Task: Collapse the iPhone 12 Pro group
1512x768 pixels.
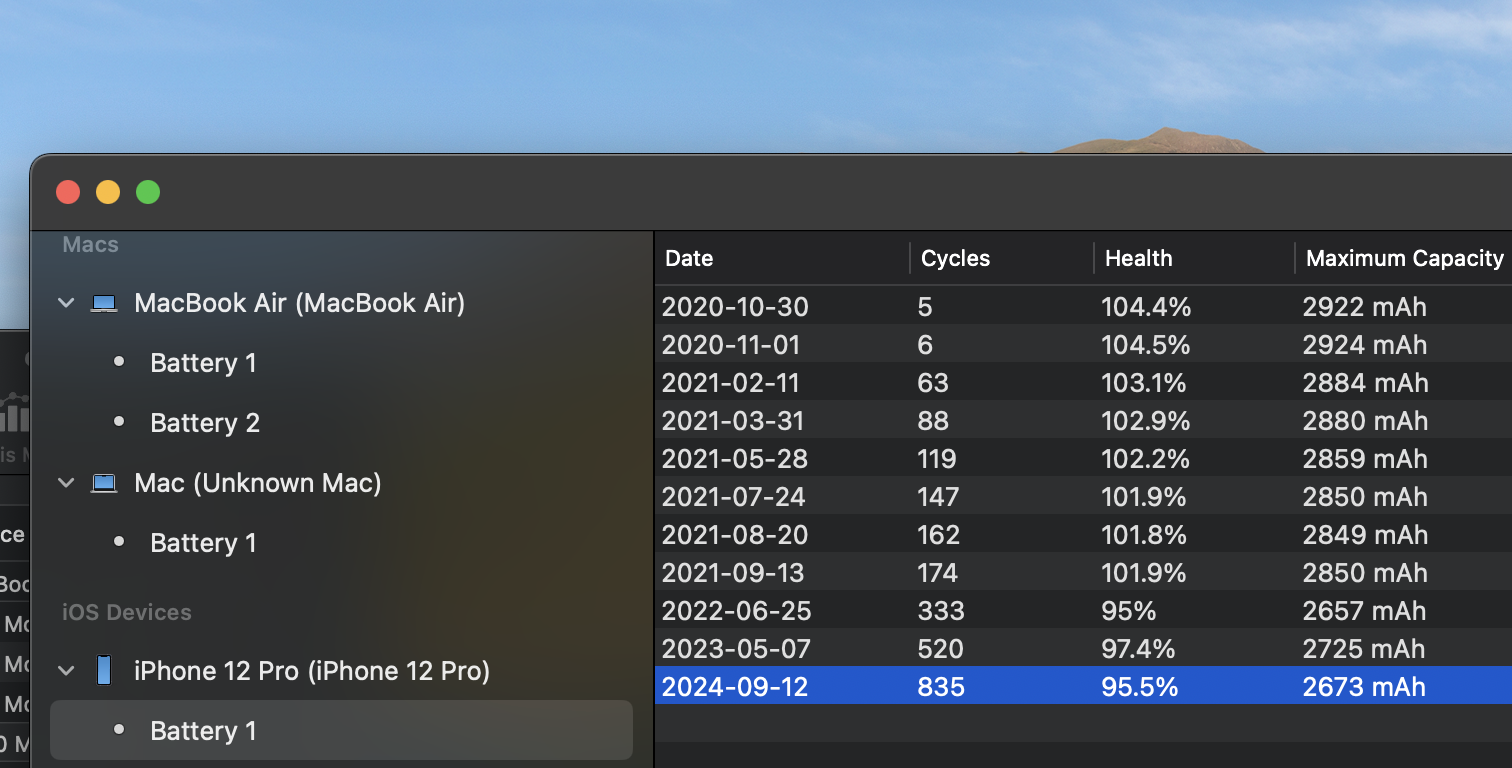Action: 66,670
